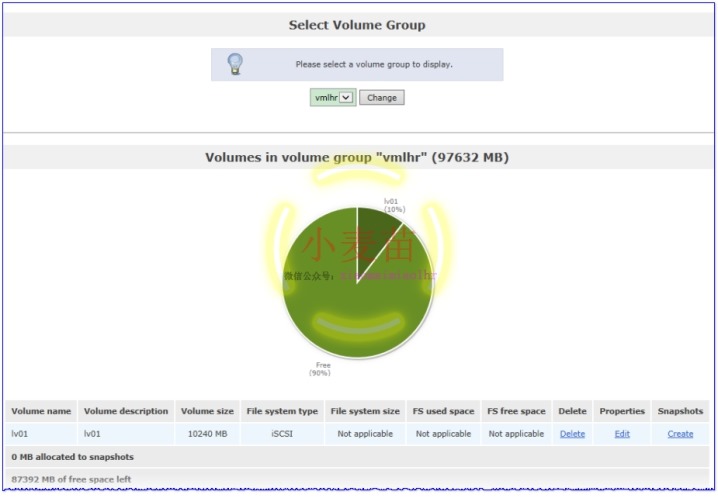The image size is (718, 499).
Task: Click the Volume description column header
Action: tap(126, 411)
